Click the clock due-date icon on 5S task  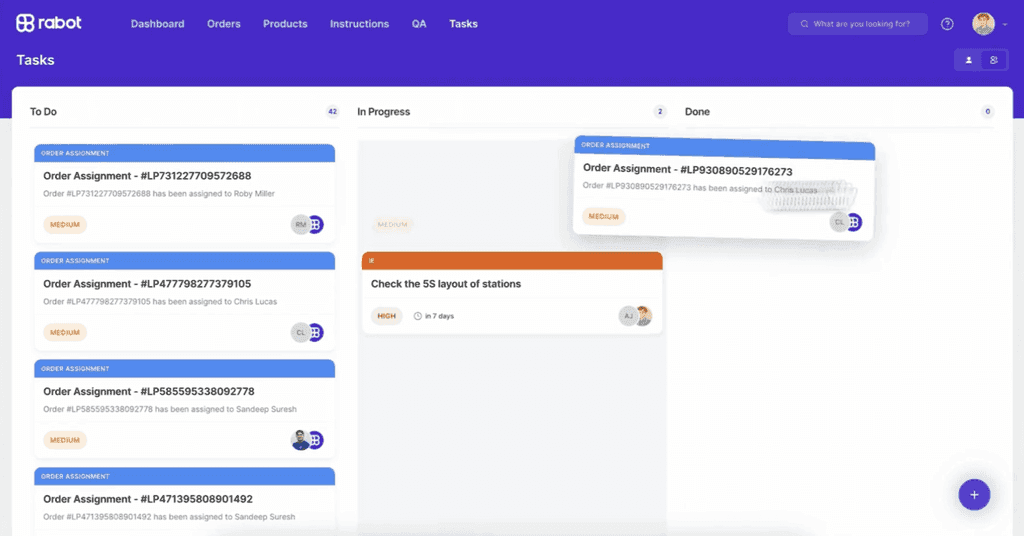click(417, 316)
